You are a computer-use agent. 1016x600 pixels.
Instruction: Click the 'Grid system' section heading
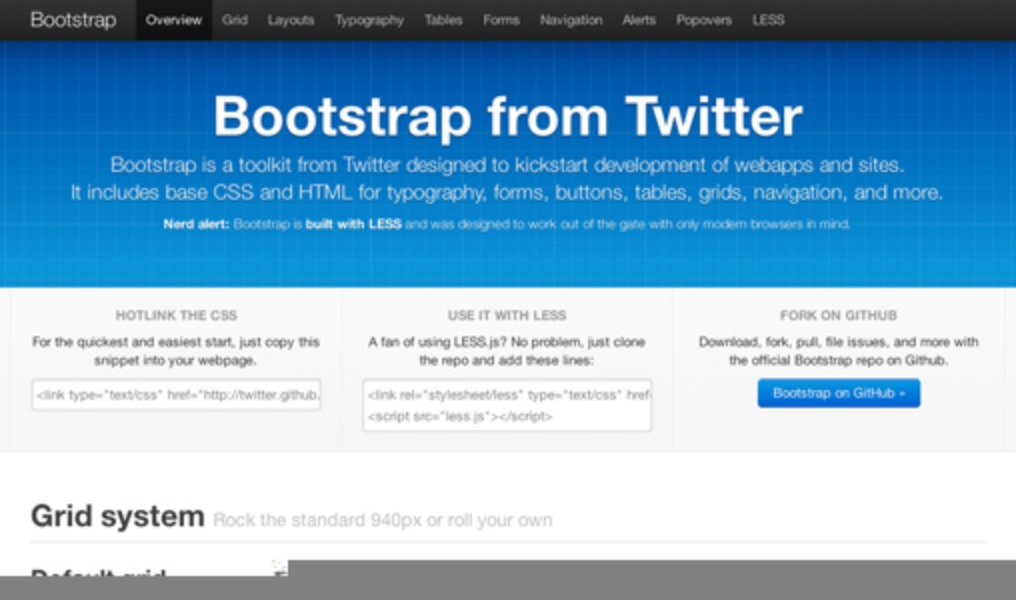117,516
